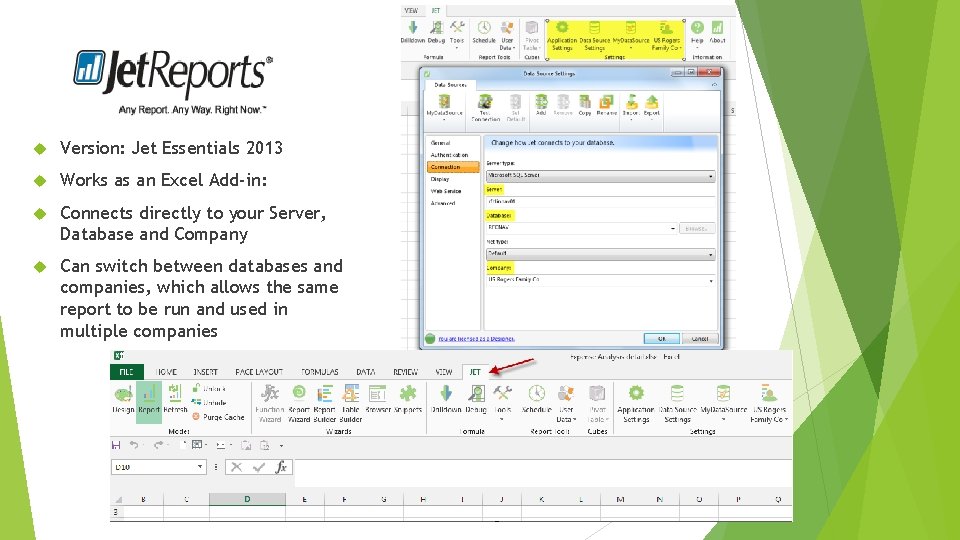Open the Tools dropdown in the large ribbon

tap(503, 403)
